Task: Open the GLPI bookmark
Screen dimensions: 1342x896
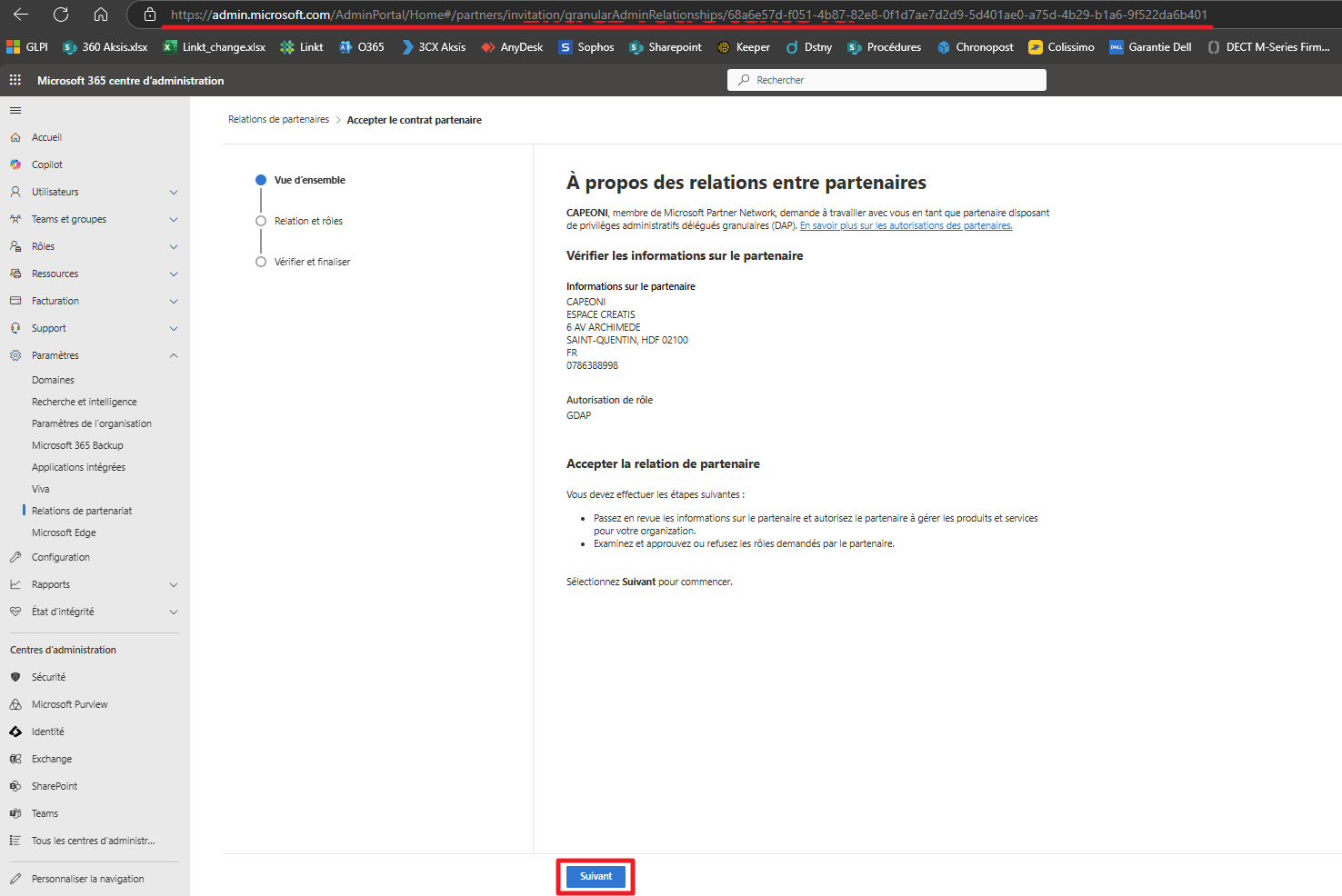Action: (x=27, y=47)
